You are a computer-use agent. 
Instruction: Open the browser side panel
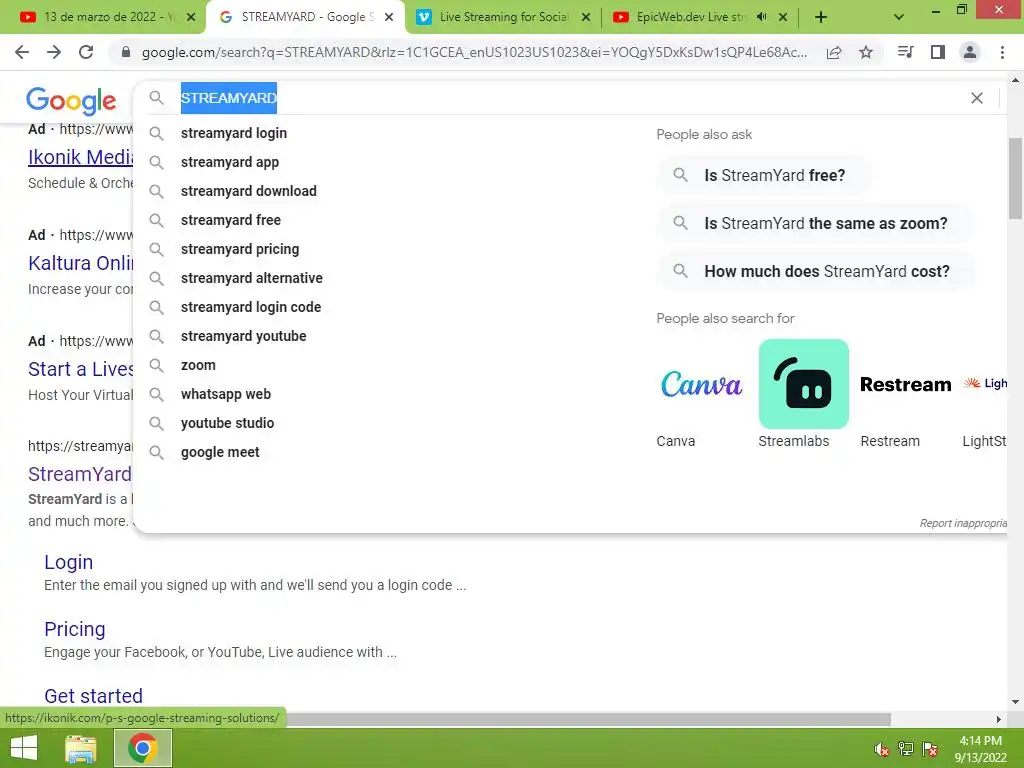tap(938, 52)
